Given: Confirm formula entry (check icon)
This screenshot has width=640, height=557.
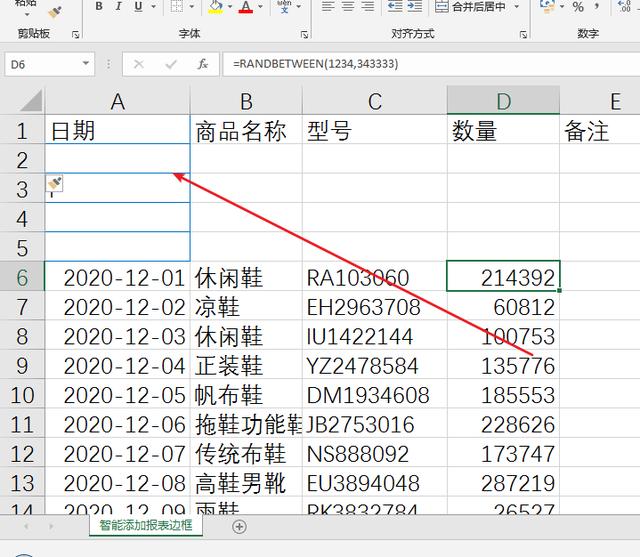Looking at the screenshot, I should point(171,64).
